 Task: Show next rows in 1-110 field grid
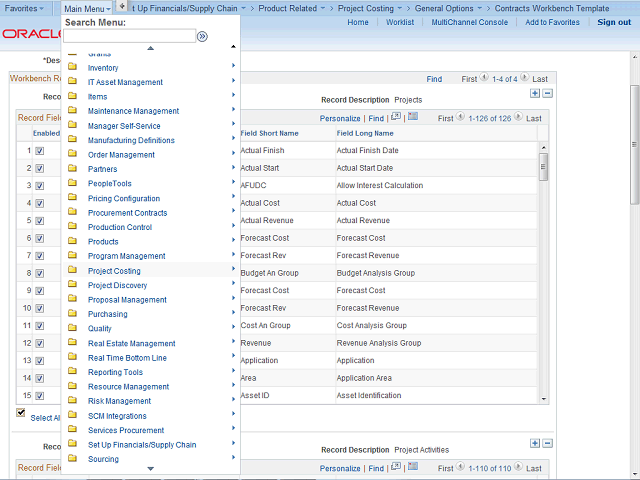[x=518, y=466]
